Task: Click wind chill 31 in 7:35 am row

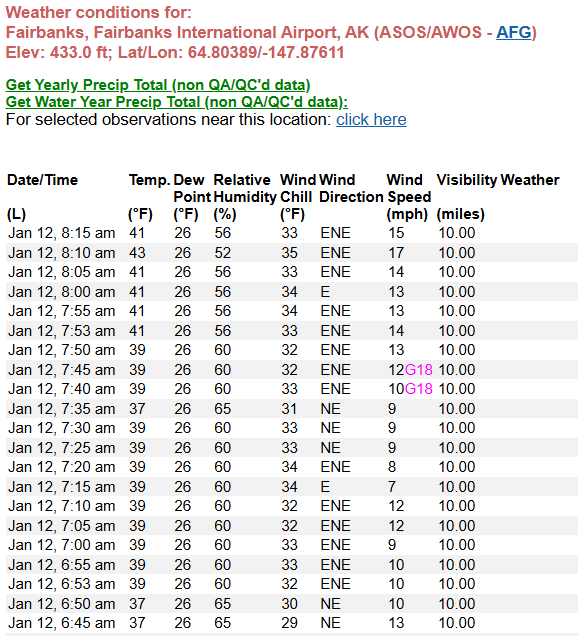Action: (289, 408)
